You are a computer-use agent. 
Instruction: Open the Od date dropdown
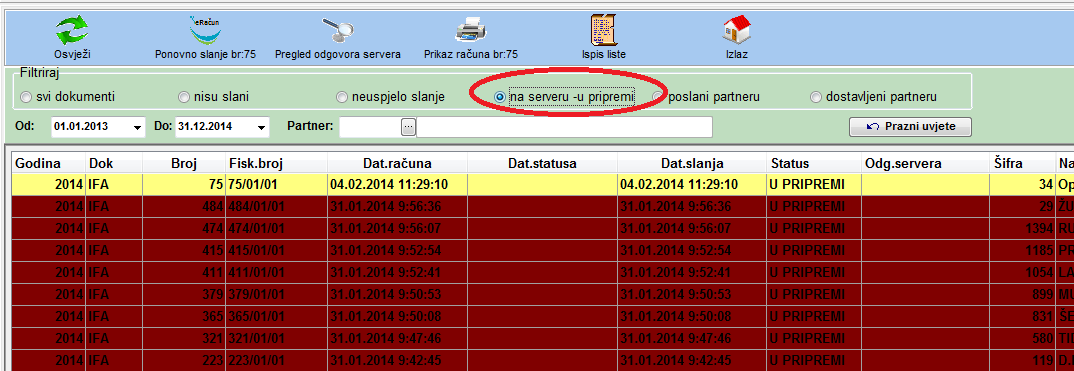tap(137, 127)
